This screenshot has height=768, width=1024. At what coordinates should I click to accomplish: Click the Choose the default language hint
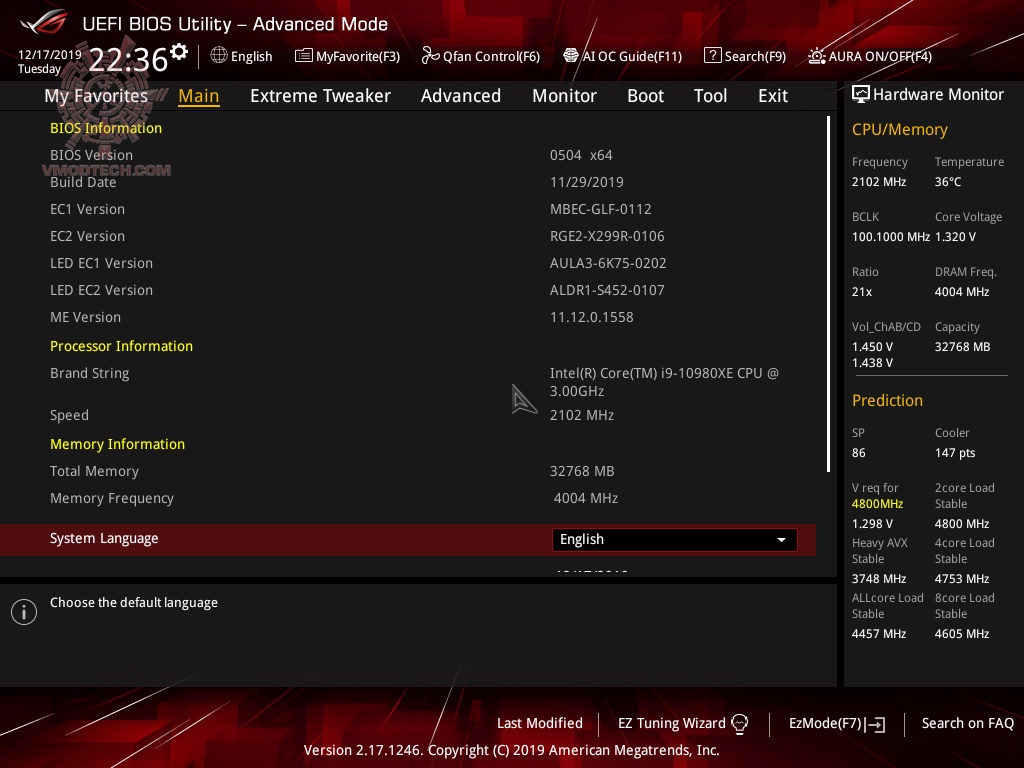click(x=134, y=603)
